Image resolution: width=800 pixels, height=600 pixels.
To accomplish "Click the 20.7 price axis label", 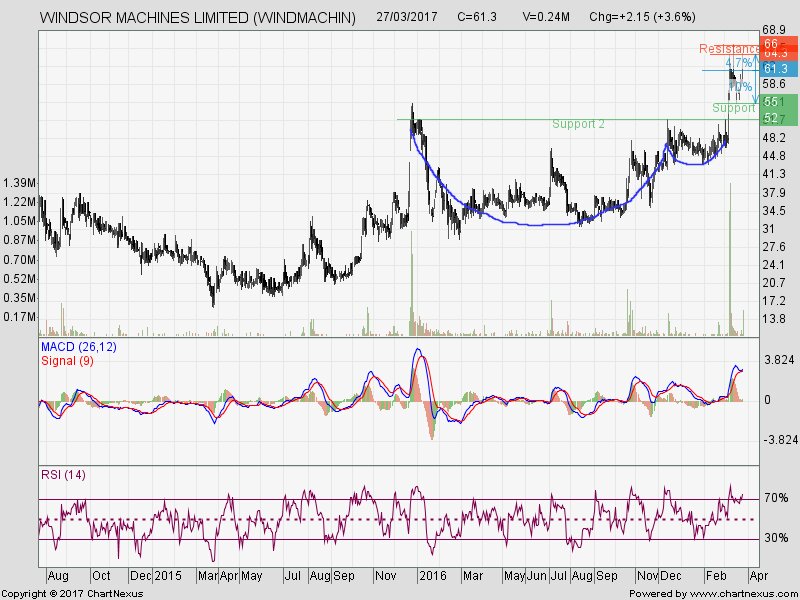I will [774, 283].
